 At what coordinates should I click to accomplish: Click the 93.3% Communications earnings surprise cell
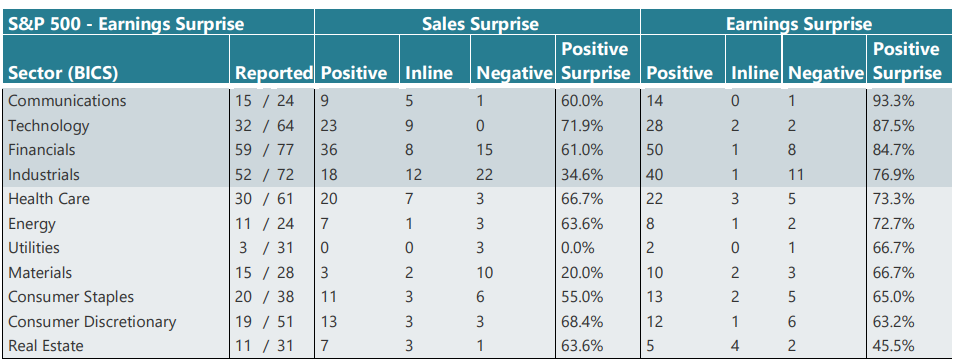click(x=893, y=100)
